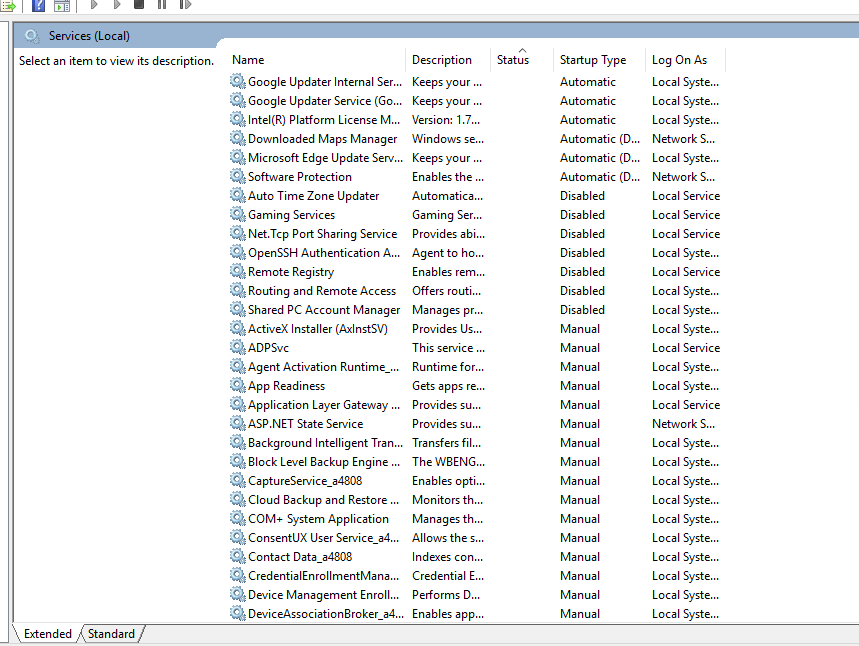Image resolution: width=859 pixels, height=646 pixels.
Task: Sort by the Startup Type column header
Action: point(599,60)
